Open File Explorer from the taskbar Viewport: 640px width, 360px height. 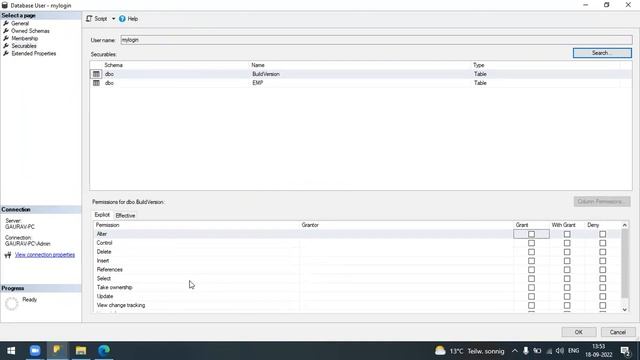pos(81,351)
